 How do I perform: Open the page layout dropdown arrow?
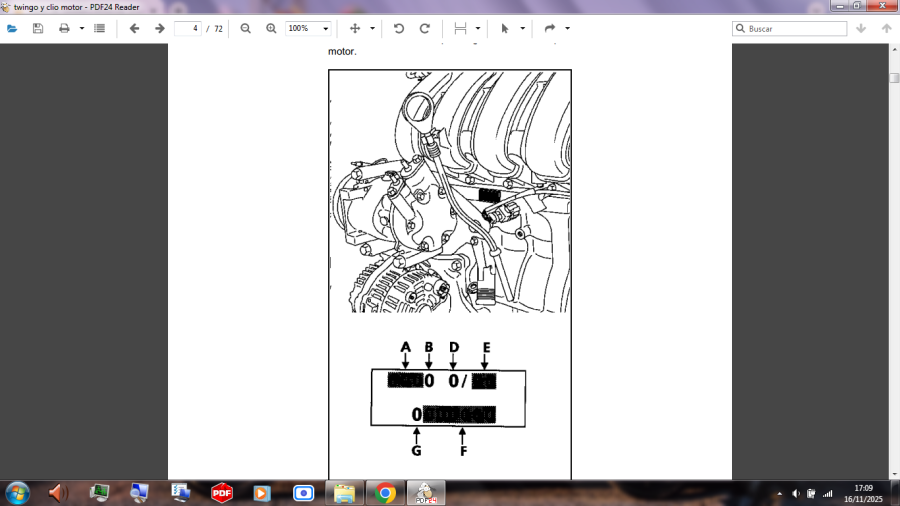[x=478, y=29]
